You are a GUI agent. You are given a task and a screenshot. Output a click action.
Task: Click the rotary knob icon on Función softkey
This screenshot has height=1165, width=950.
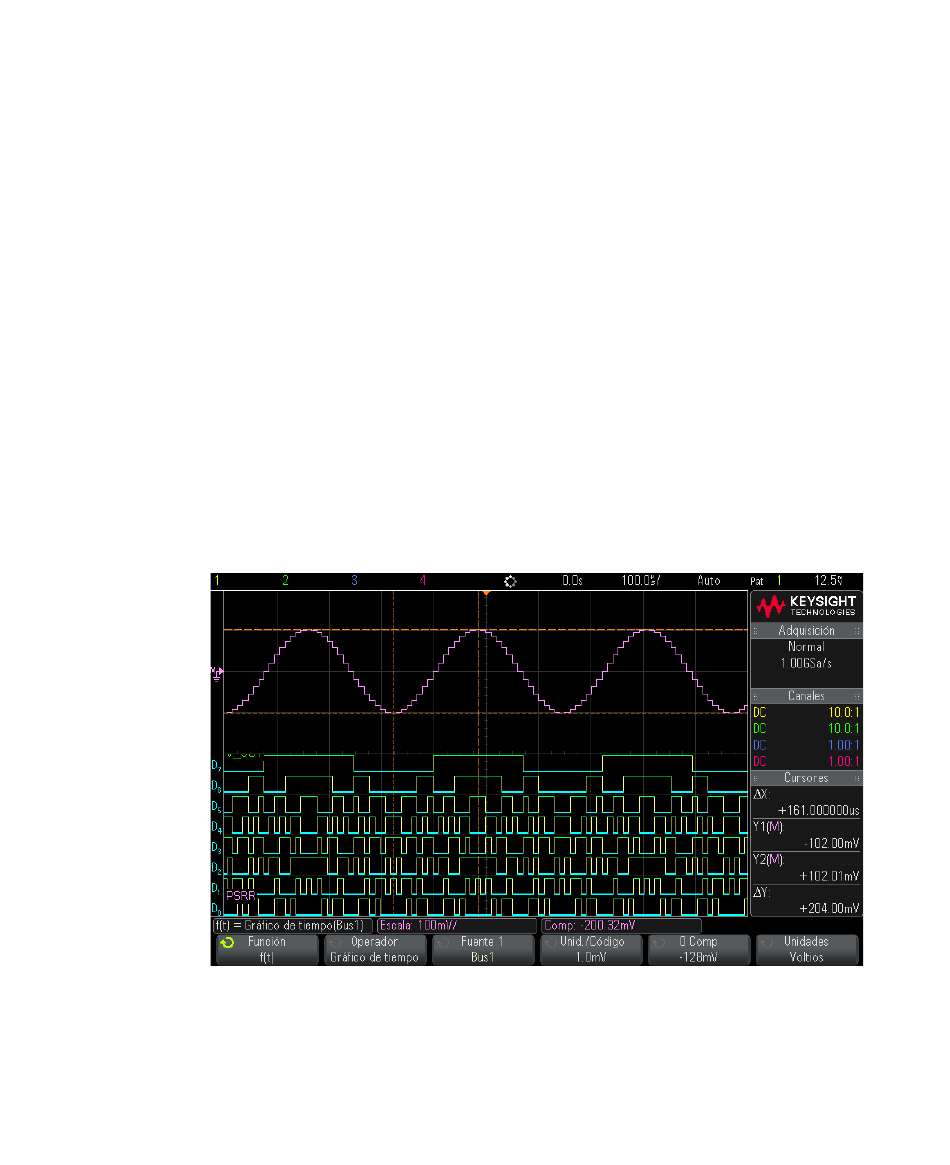[227, 942]
